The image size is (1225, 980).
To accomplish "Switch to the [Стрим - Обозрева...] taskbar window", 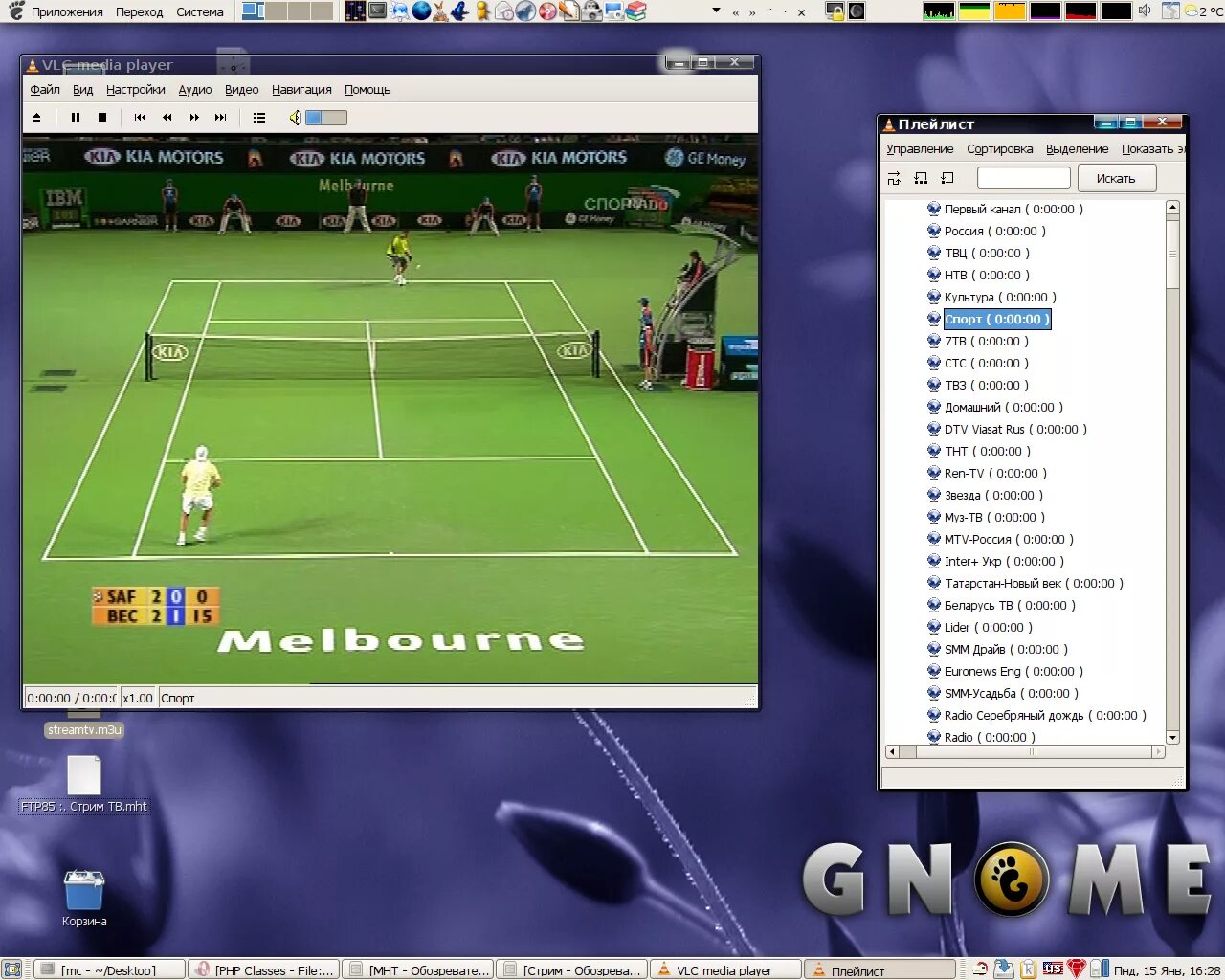I will coord(571,969).
